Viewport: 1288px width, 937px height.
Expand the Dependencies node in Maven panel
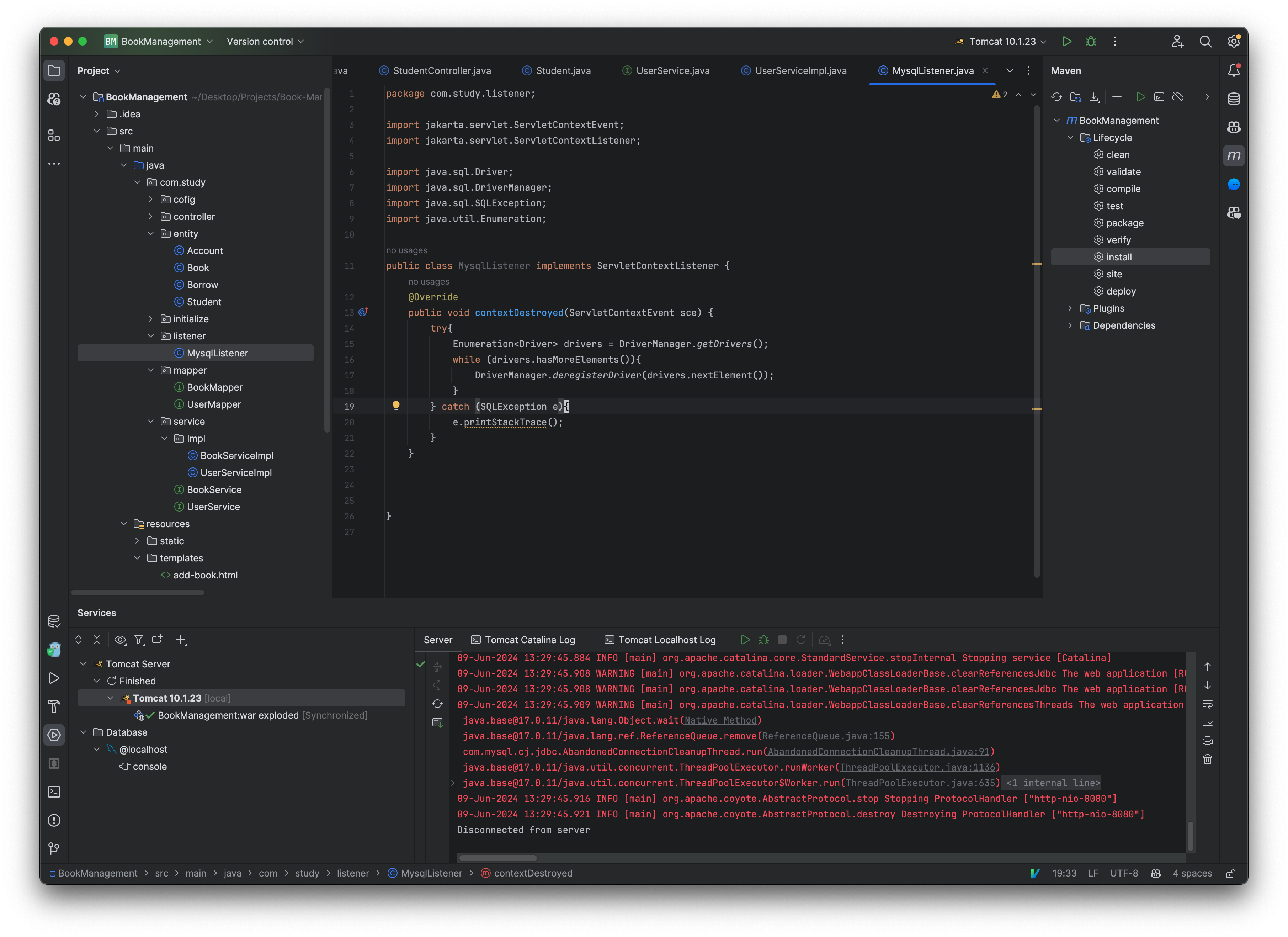pyautogui.click(x=1070, y=325)
